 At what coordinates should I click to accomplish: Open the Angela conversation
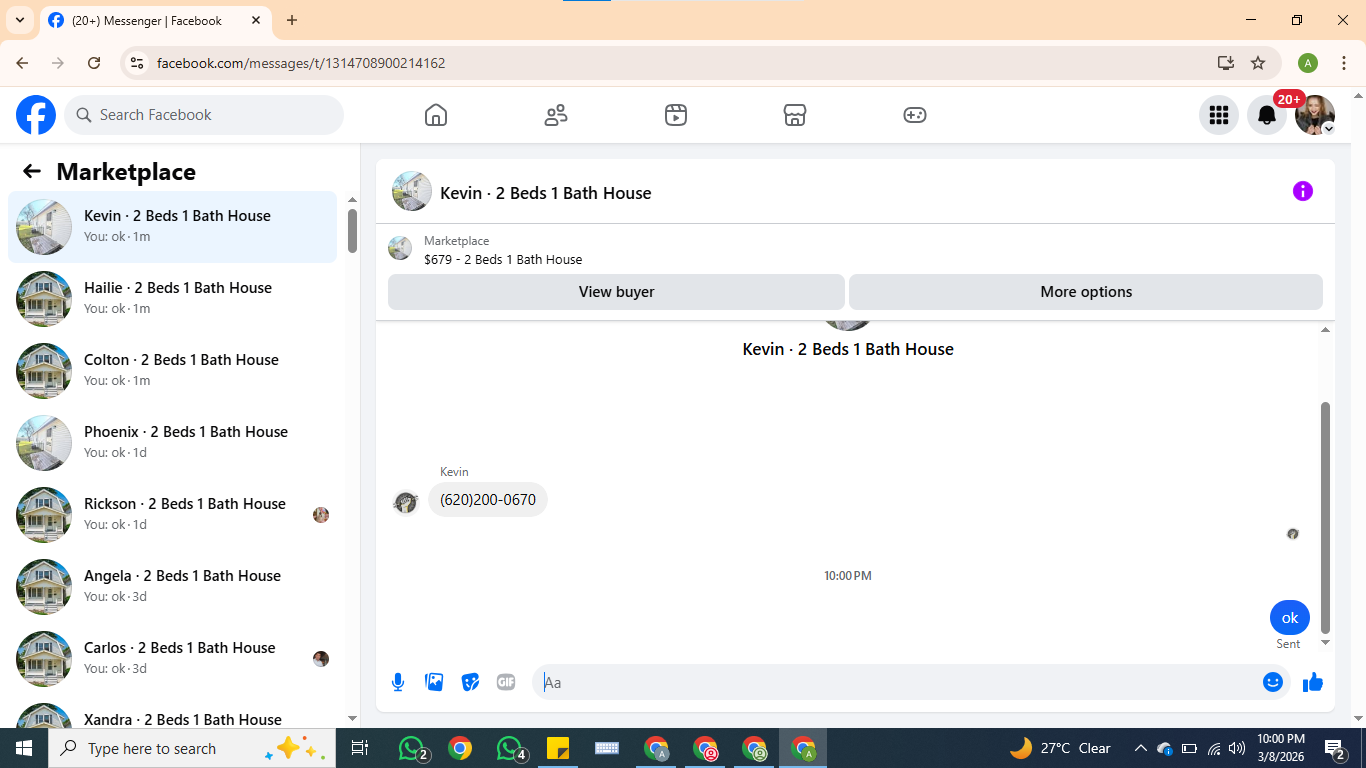173,587
